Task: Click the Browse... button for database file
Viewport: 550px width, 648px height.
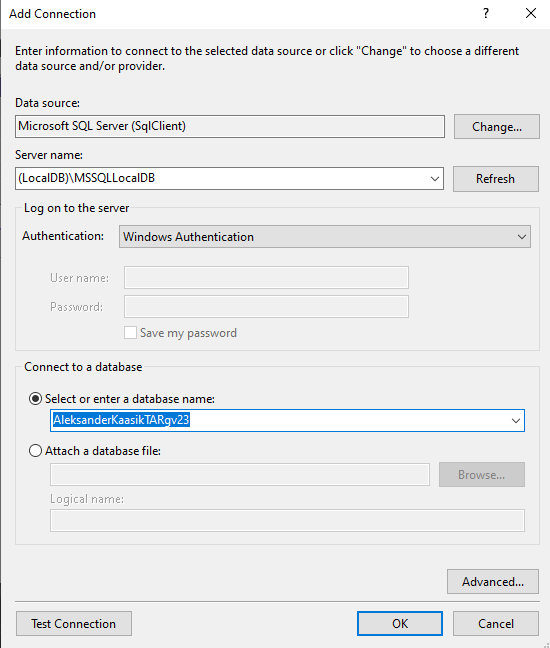Action: [x=482, y=474]
